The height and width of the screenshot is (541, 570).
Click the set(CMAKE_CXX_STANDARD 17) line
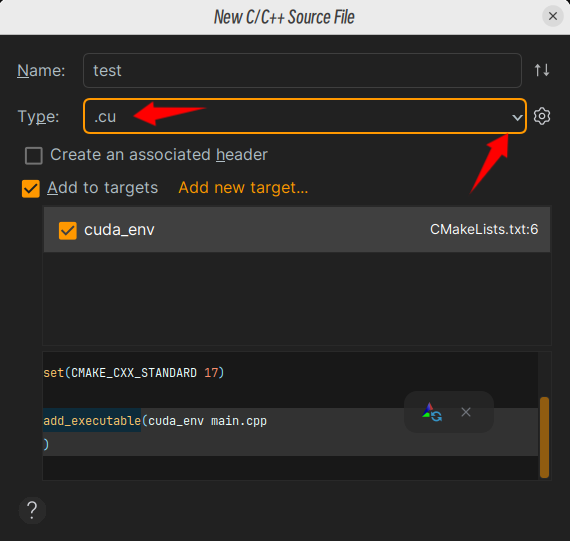133,373
